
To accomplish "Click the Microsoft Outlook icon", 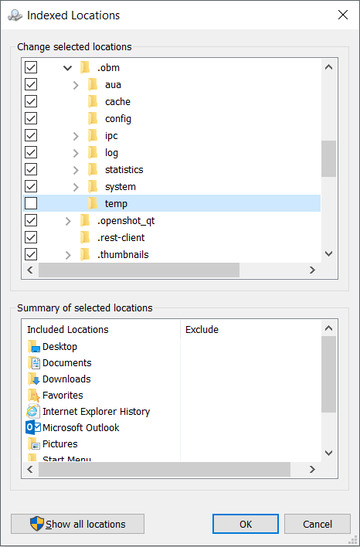I will pyautogui.click(x=33, y=428).
